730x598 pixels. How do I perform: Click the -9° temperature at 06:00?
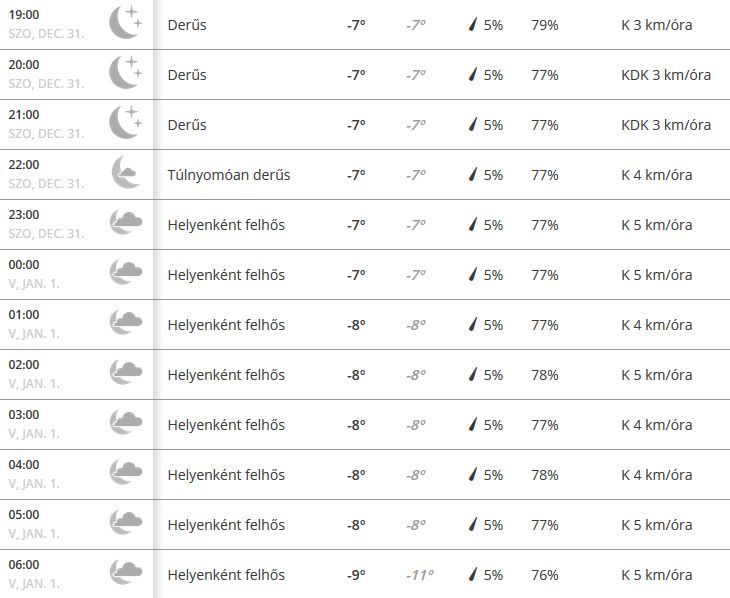coord(356,575)
